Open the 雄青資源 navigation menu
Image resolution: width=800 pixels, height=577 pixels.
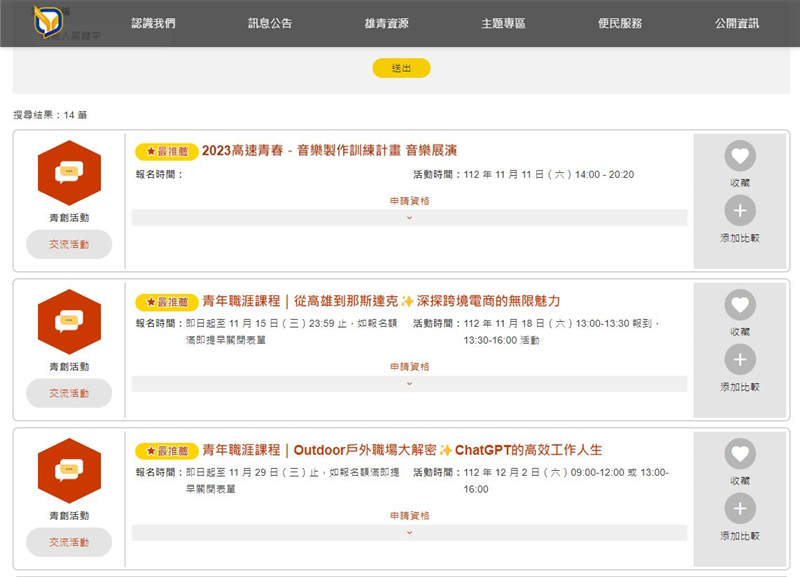tap(386, 23)
